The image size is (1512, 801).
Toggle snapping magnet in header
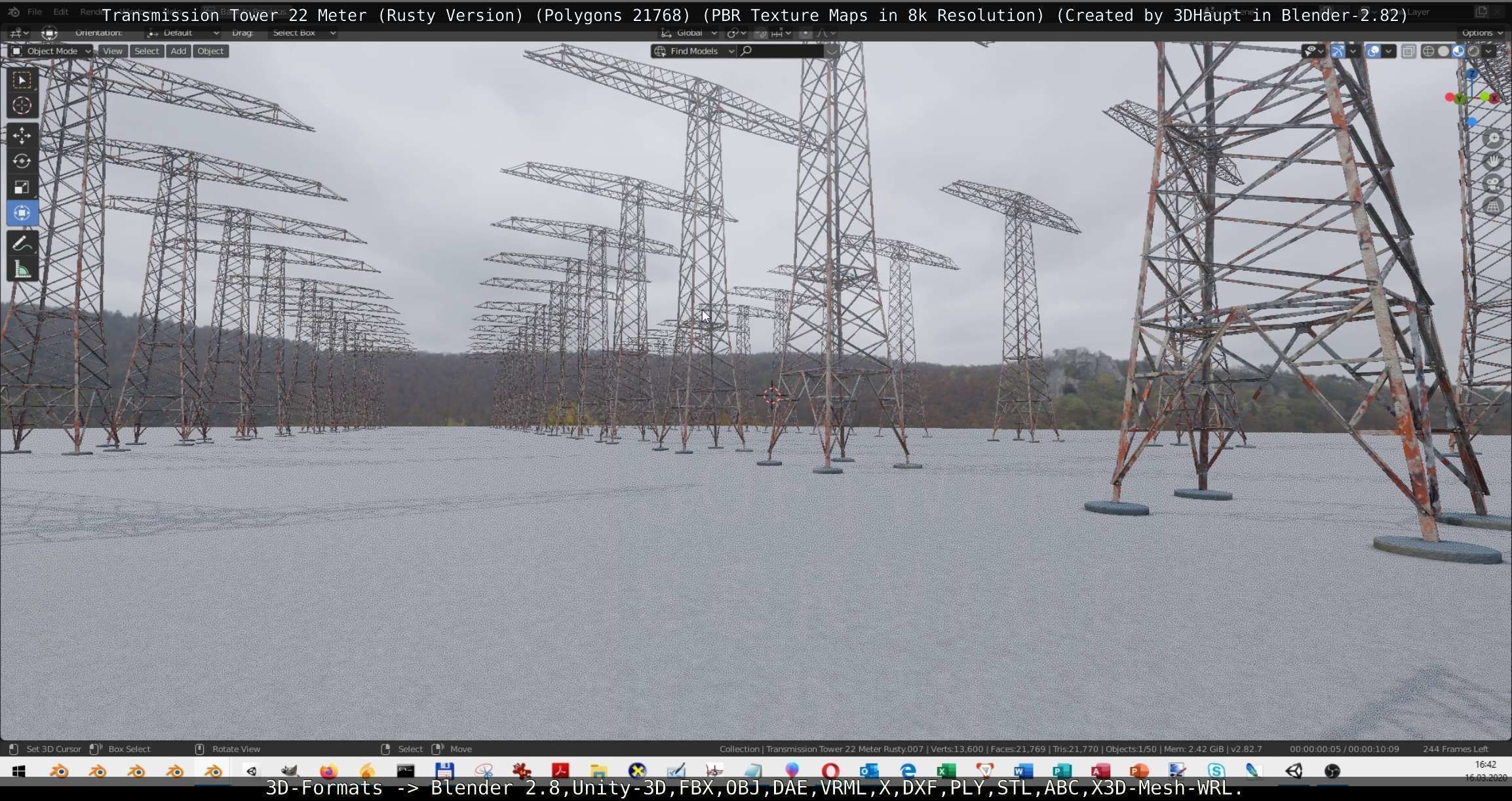point(760,33)
